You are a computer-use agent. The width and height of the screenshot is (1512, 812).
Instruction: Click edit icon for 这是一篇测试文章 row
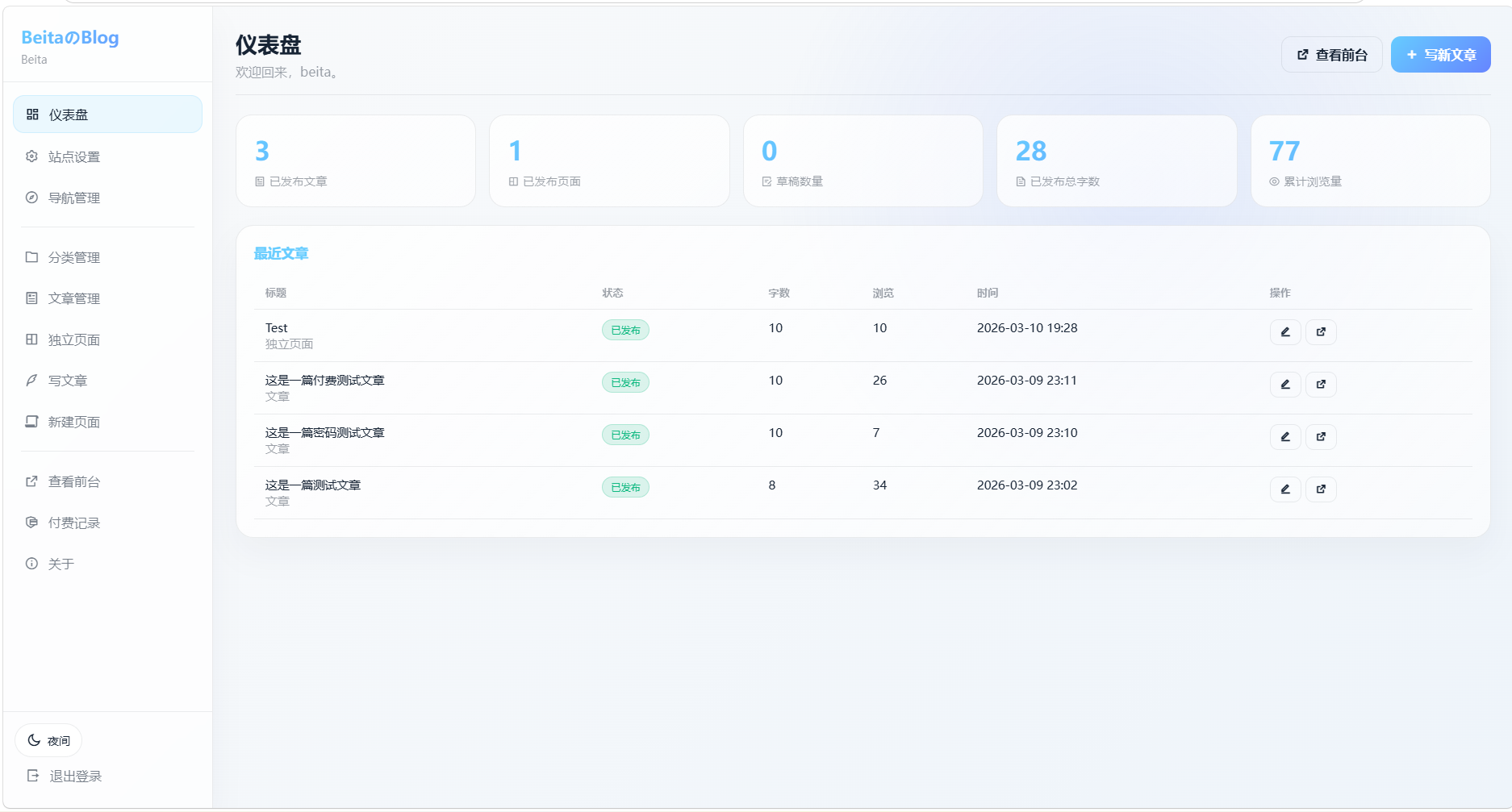pyautogui.click(x=1284, y=489)
